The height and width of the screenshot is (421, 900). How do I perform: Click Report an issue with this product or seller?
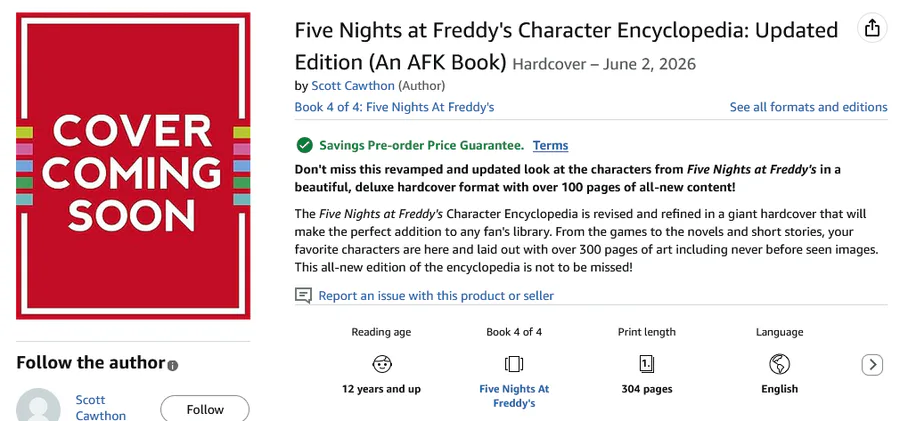436,296
